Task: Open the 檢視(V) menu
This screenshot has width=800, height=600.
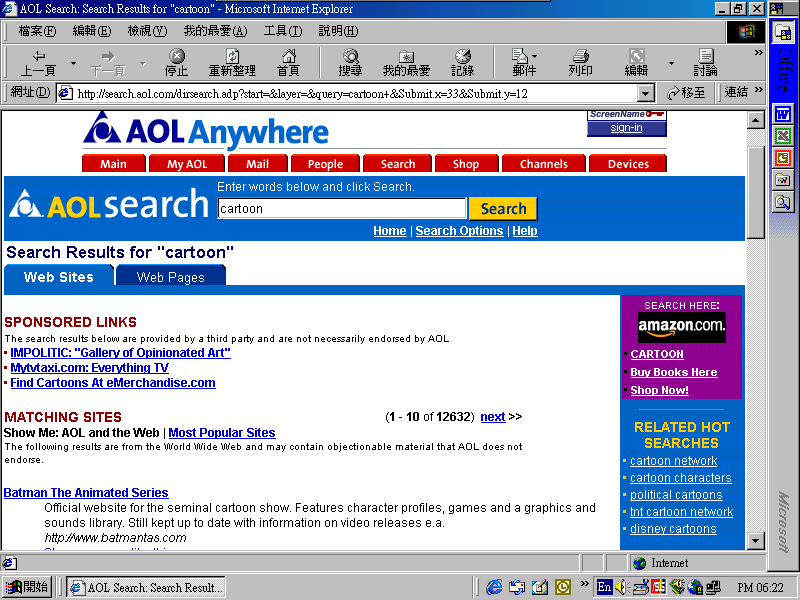Action: click(147, 31)
